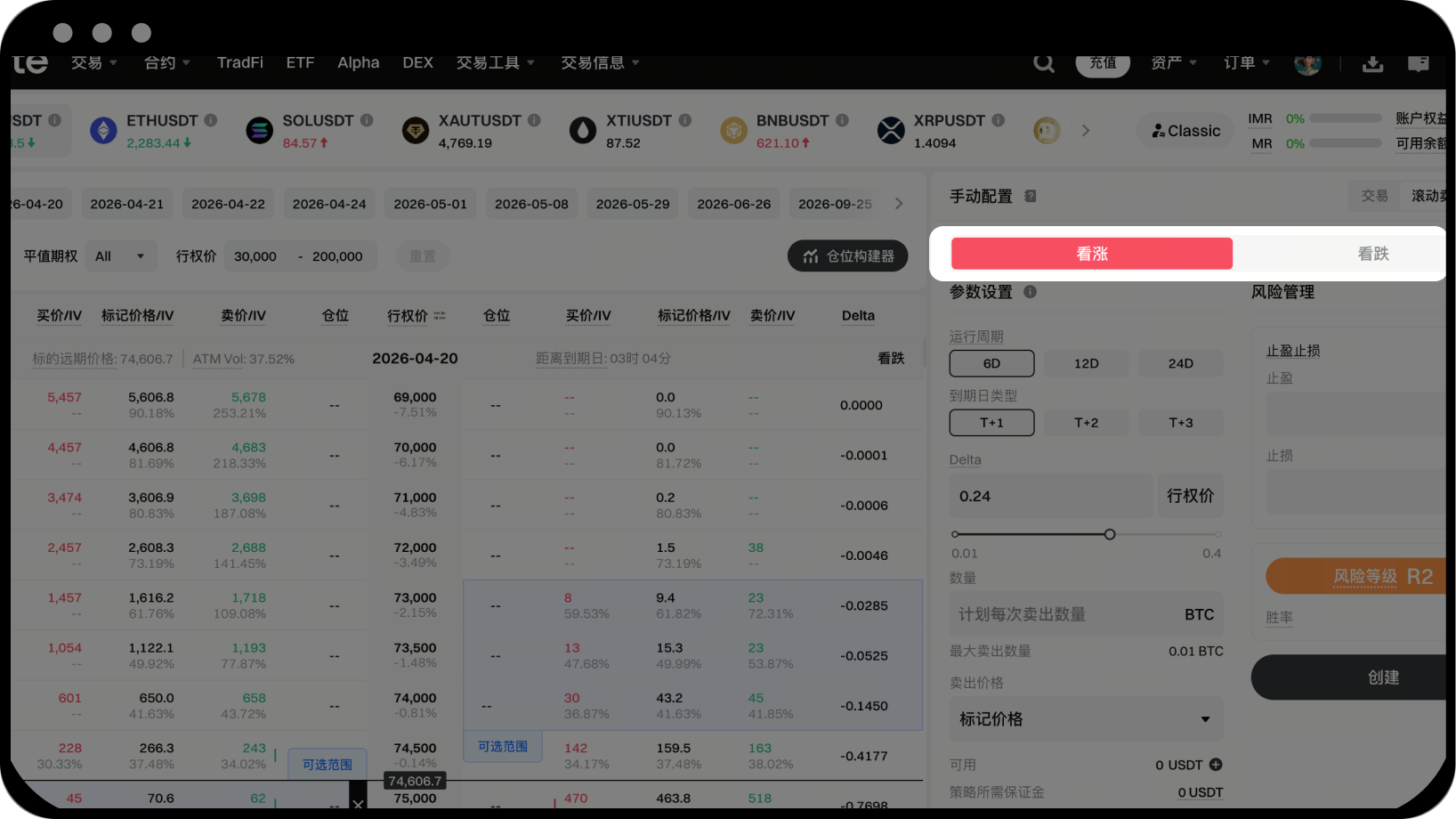Click the download app icon
1456x819 pixels.
click(1372, 63)
